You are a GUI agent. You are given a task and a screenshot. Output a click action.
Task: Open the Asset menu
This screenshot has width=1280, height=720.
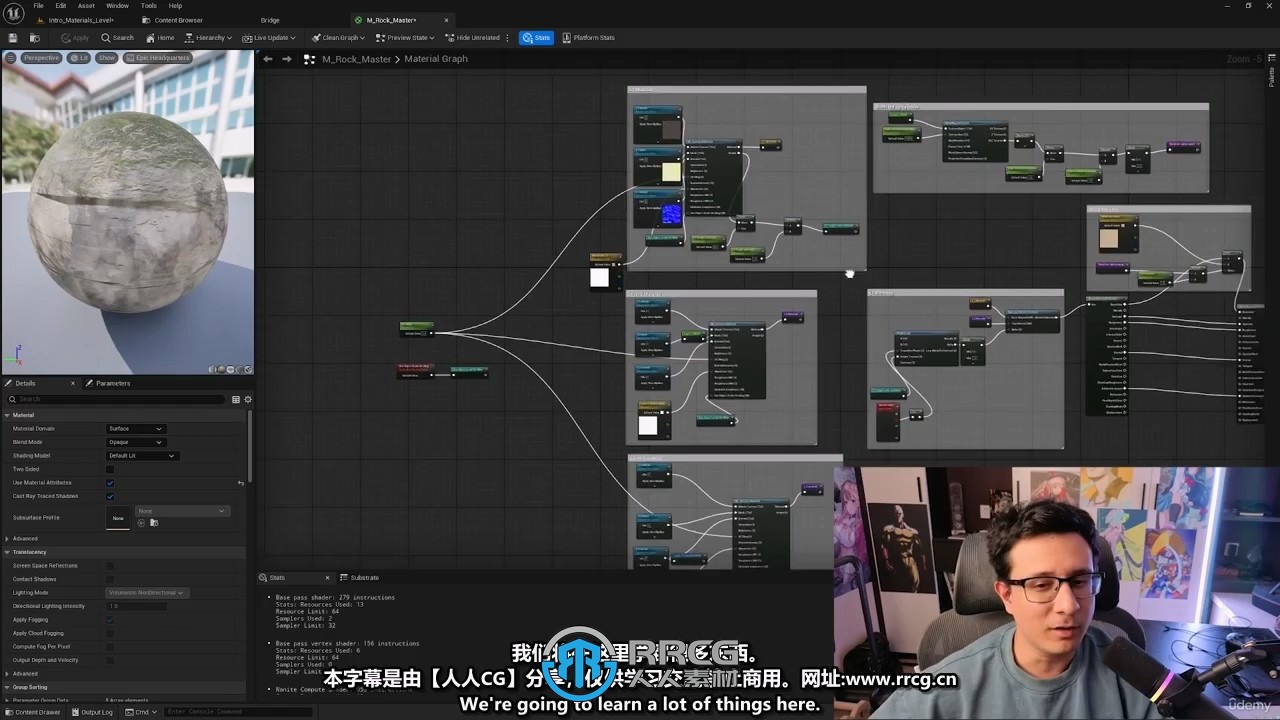click(86, 6)
